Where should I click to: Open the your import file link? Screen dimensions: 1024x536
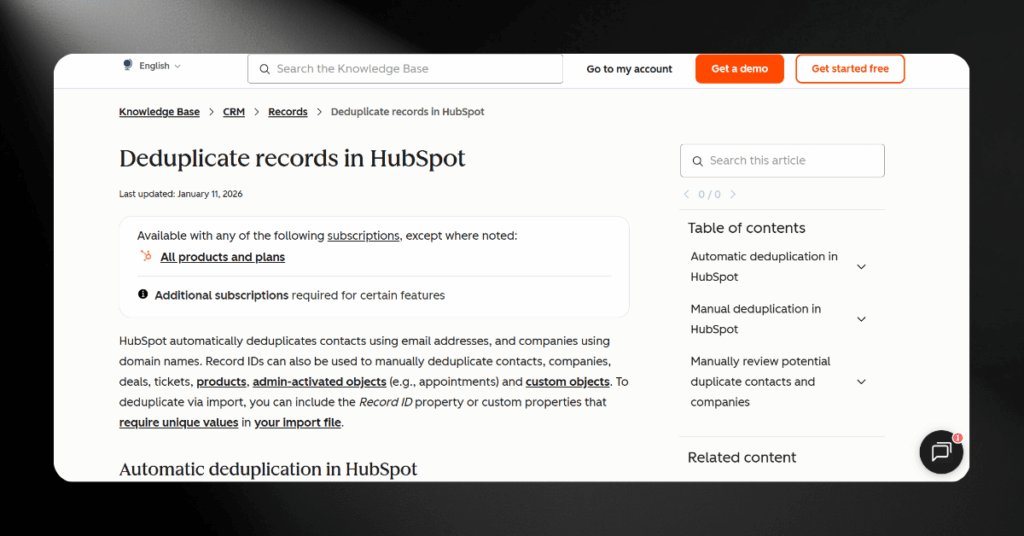click(x=298, y=422)
